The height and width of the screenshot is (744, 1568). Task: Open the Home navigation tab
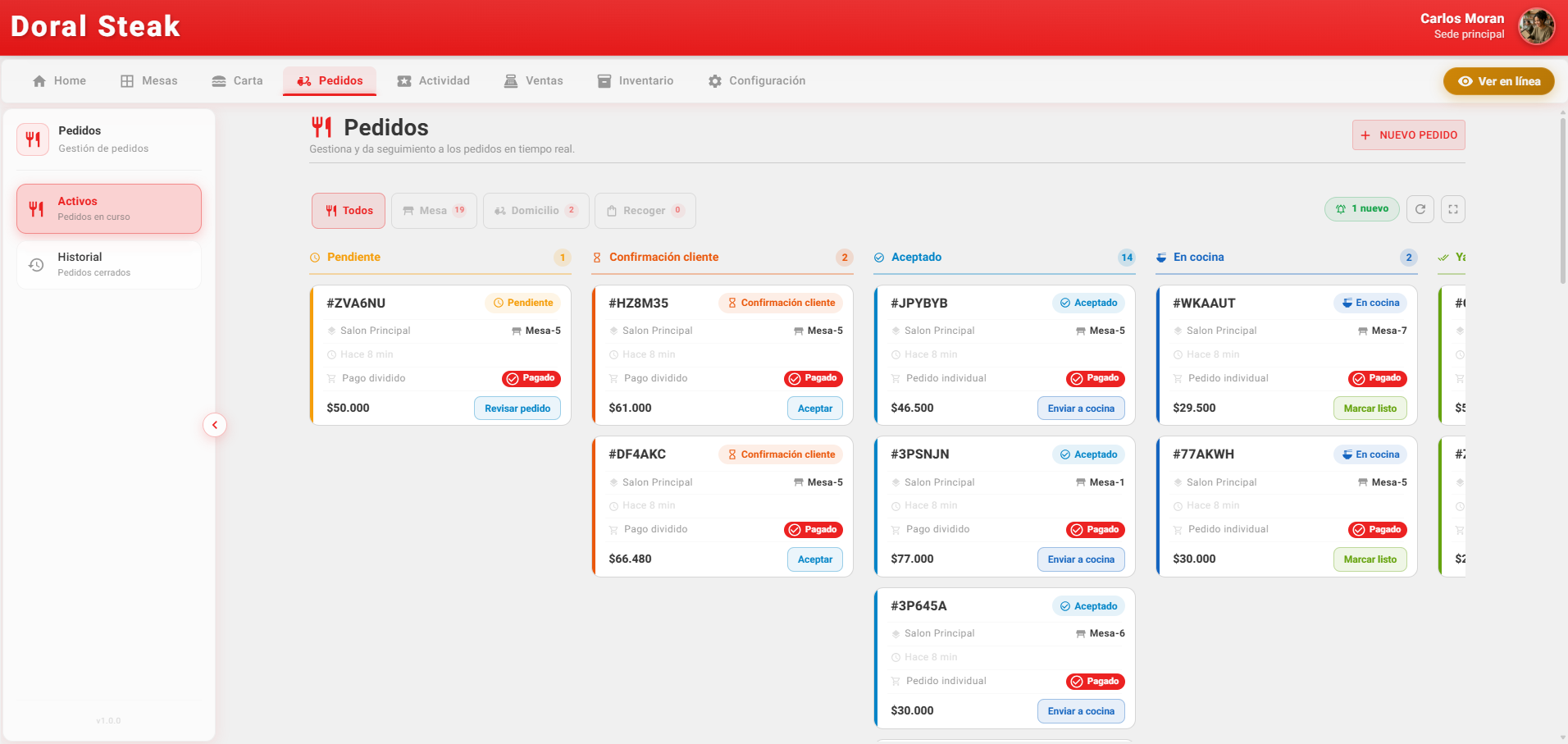point(59,81)
